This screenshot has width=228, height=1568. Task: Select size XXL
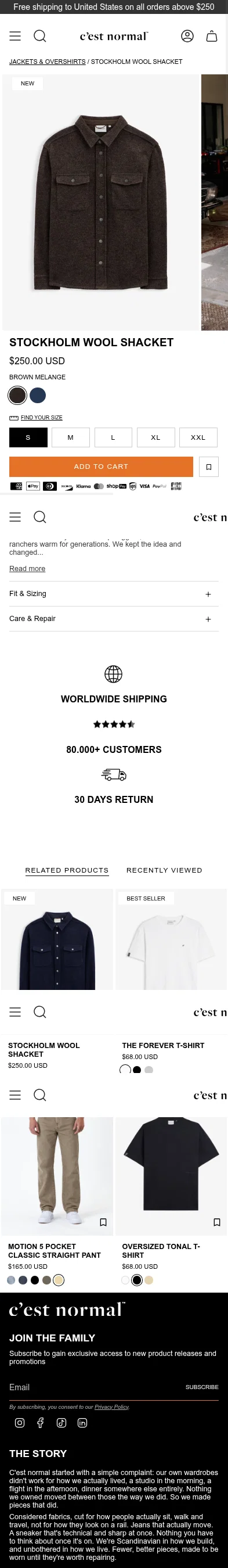198,437
